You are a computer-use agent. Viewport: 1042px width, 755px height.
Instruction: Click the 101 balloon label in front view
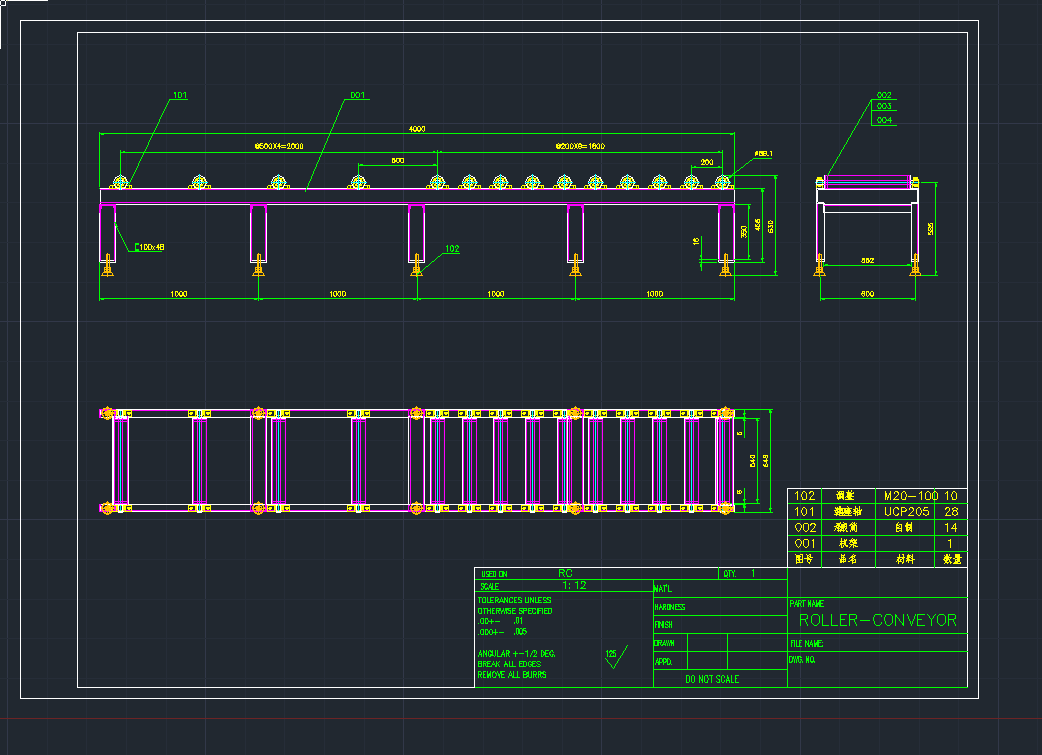click(x=180, y=96)
